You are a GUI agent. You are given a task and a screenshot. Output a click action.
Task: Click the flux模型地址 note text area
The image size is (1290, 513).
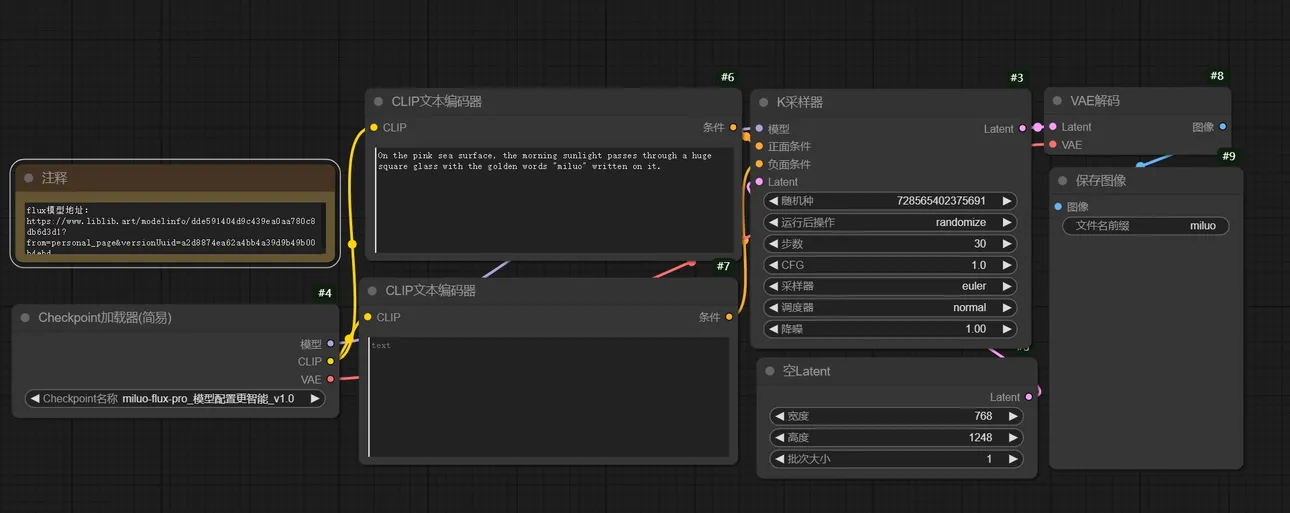pyautogui.click(x=175, y=229)
